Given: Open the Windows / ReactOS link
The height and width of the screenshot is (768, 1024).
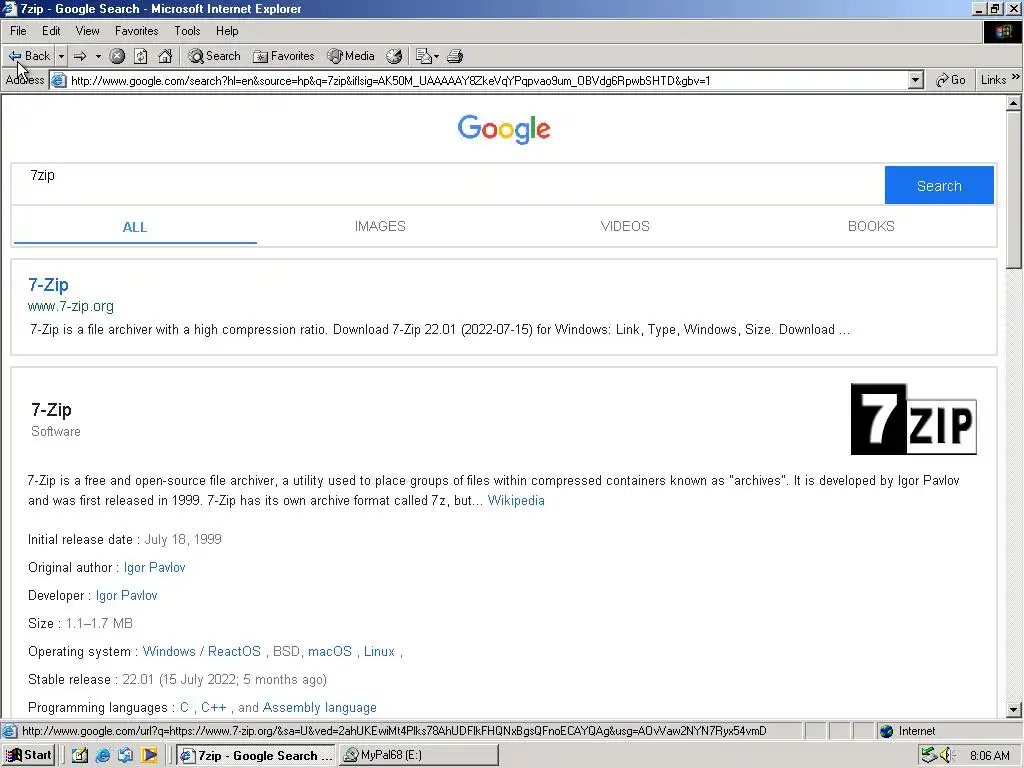Looking at the screenshot, I should (202, 652).
